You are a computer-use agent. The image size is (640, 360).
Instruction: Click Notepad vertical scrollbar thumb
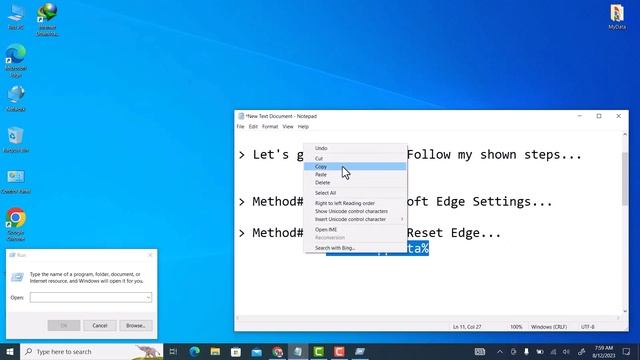624,179
